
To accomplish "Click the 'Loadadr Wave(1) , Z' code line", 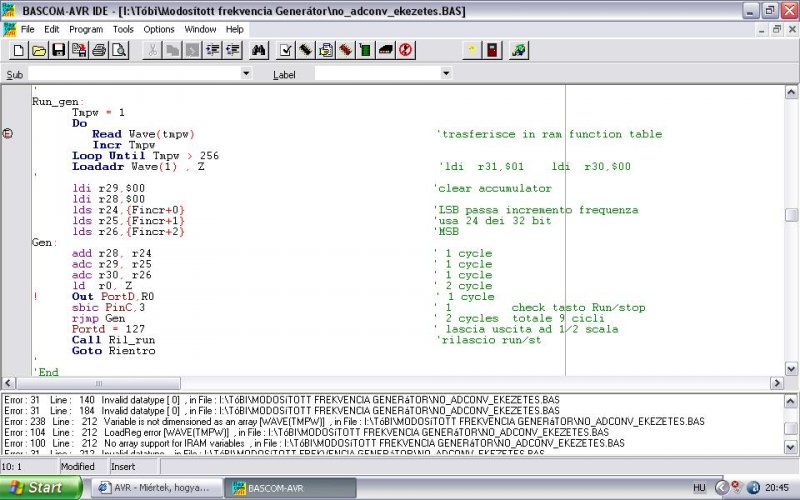I will [138, 166].
